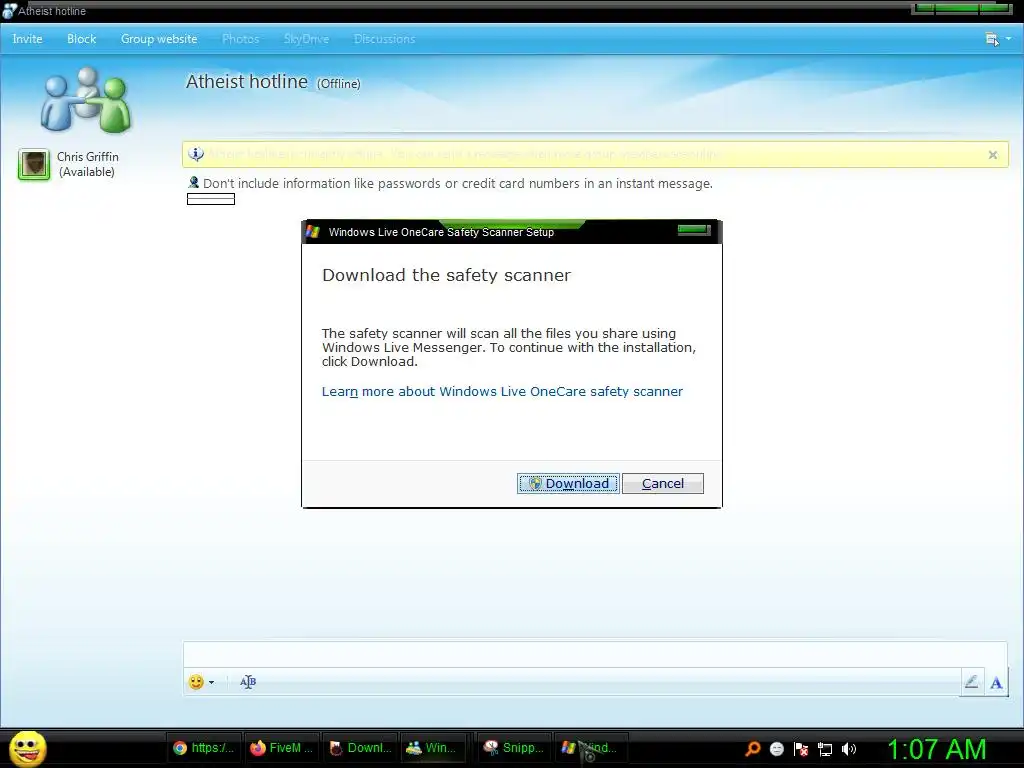Click the info icon in the yellow bar
The width and height of the screenshot is (1024, 768).
[x=196, y=154]
